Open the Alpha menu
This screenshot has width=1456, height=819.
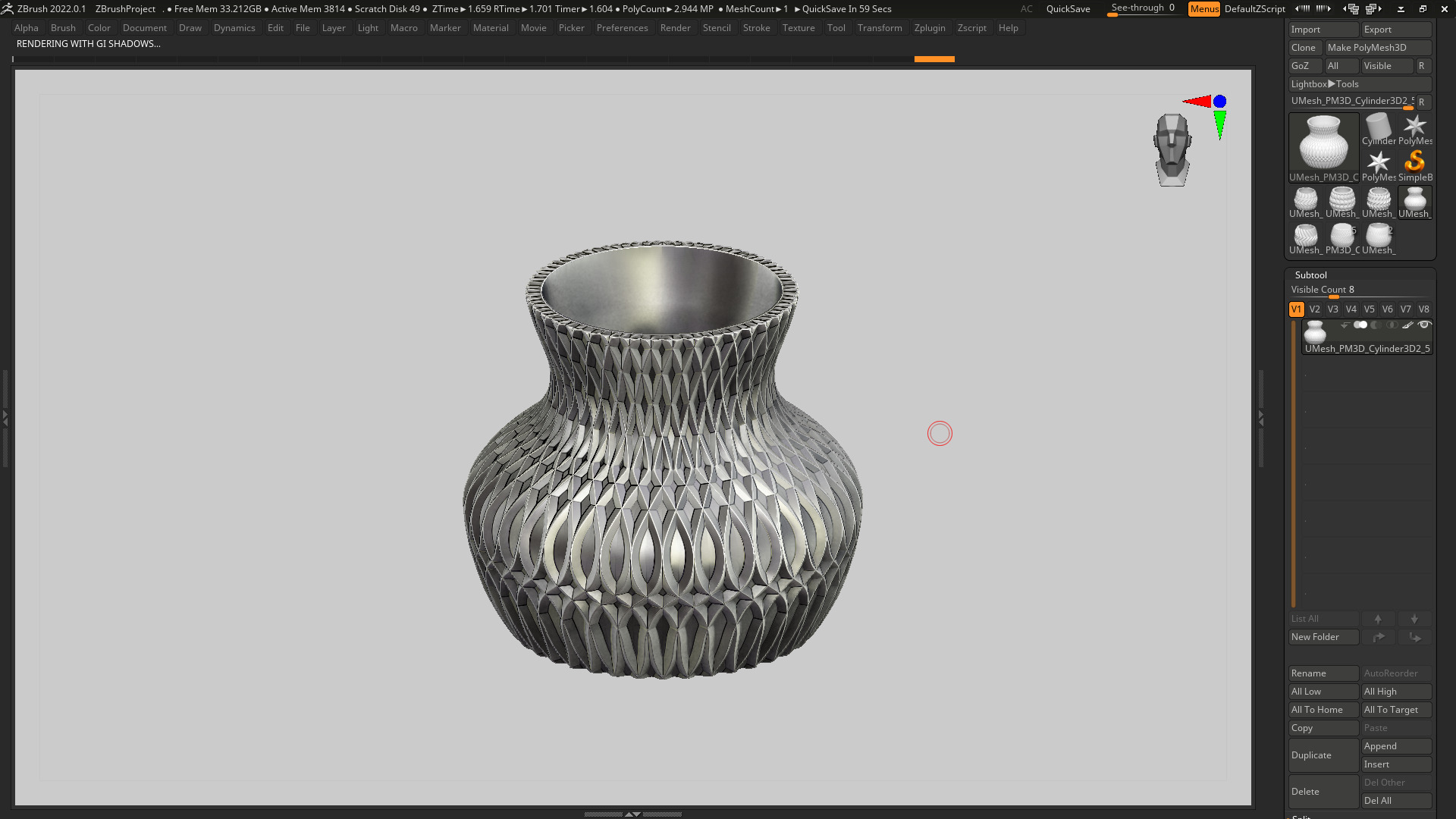26,28
